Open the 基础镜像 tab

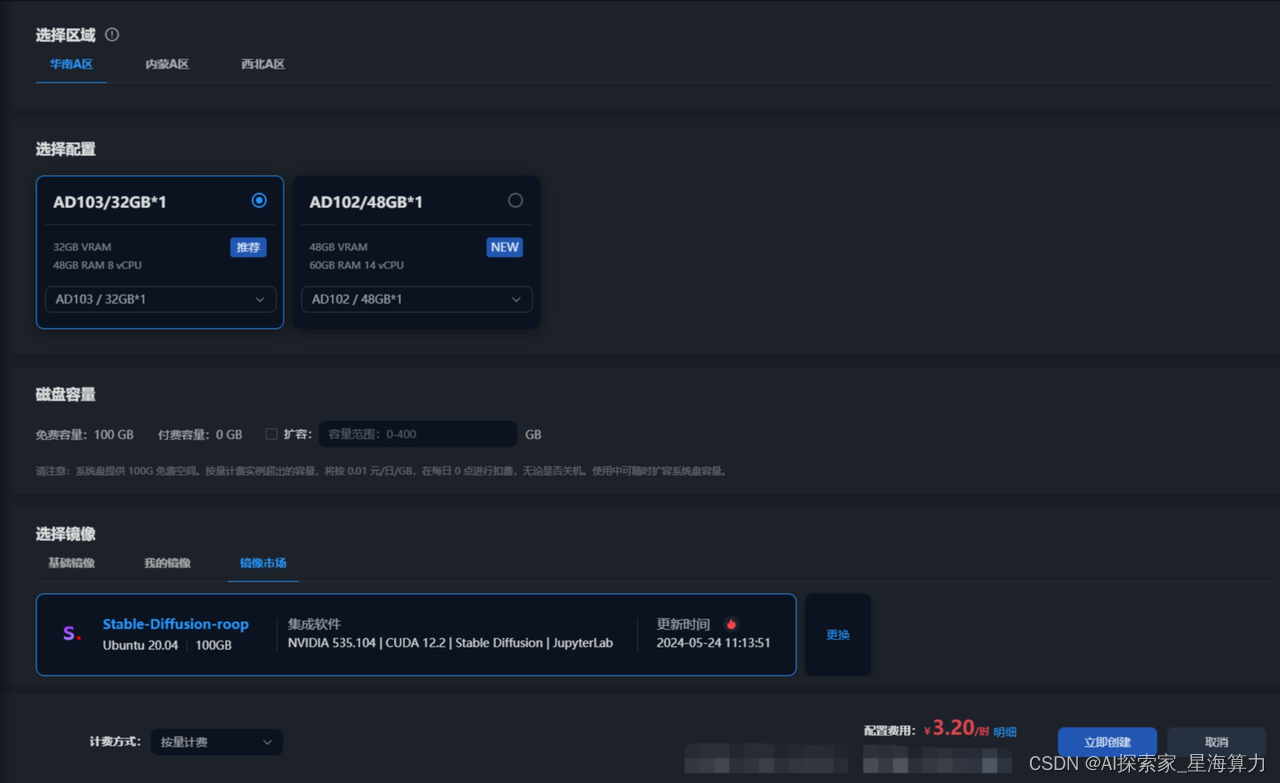[x=71, y=563]
